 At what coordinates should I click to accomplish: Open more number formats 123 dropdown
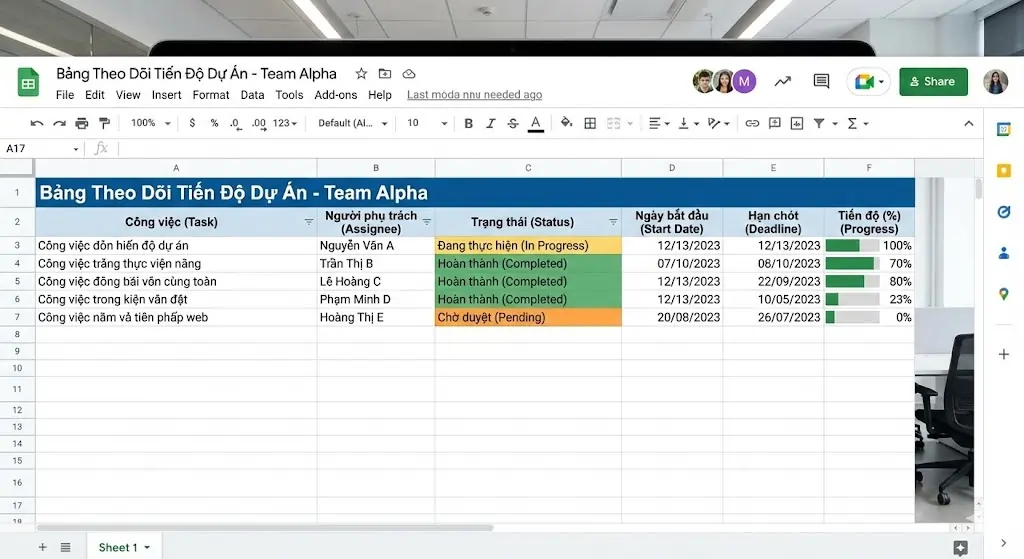(x=285, y=123)
